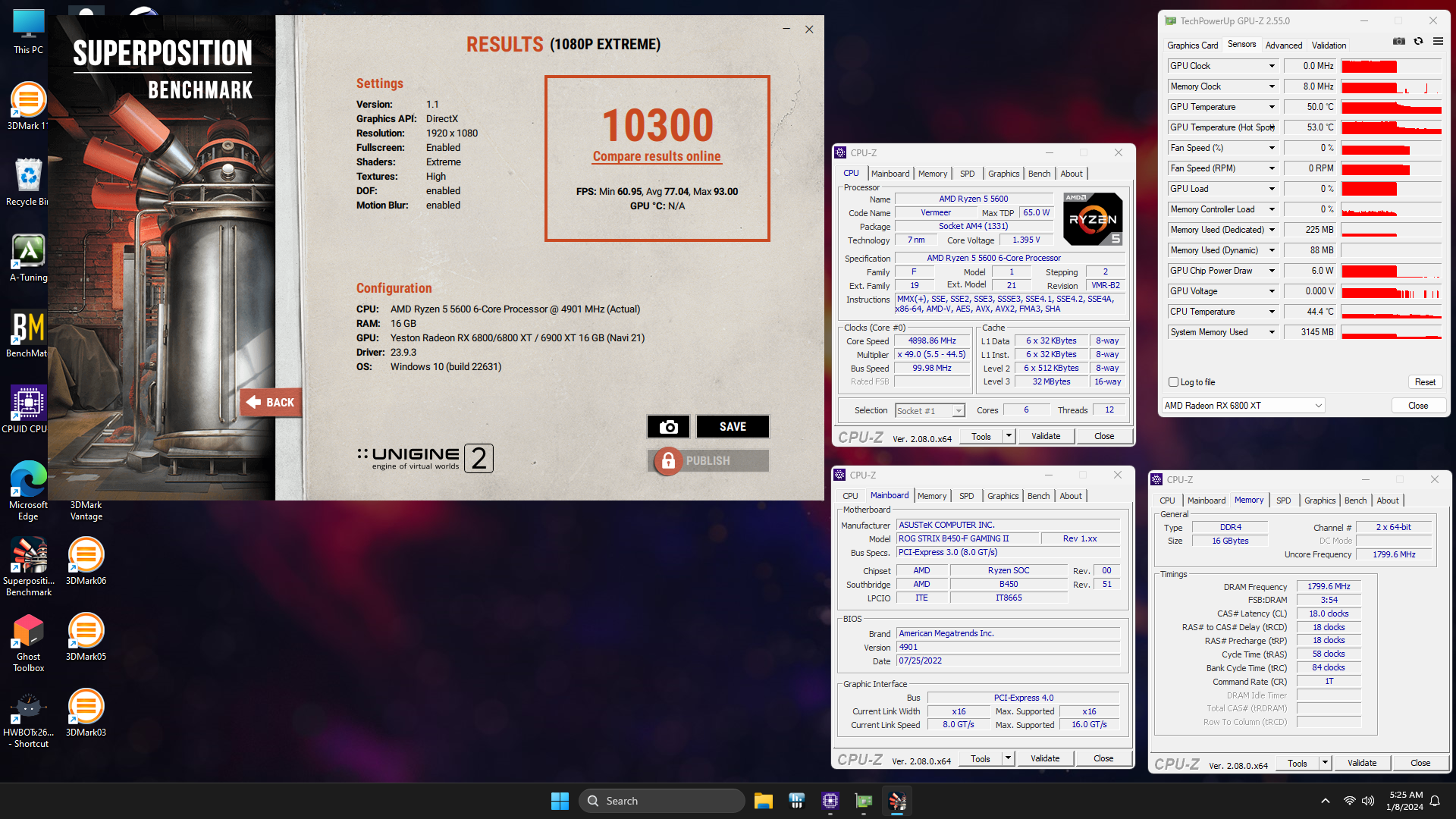This screenshot has width=1456, height=819.
Task: Click Tools button in CPU-Z Mainboard window
Action: tap(980, 758)
